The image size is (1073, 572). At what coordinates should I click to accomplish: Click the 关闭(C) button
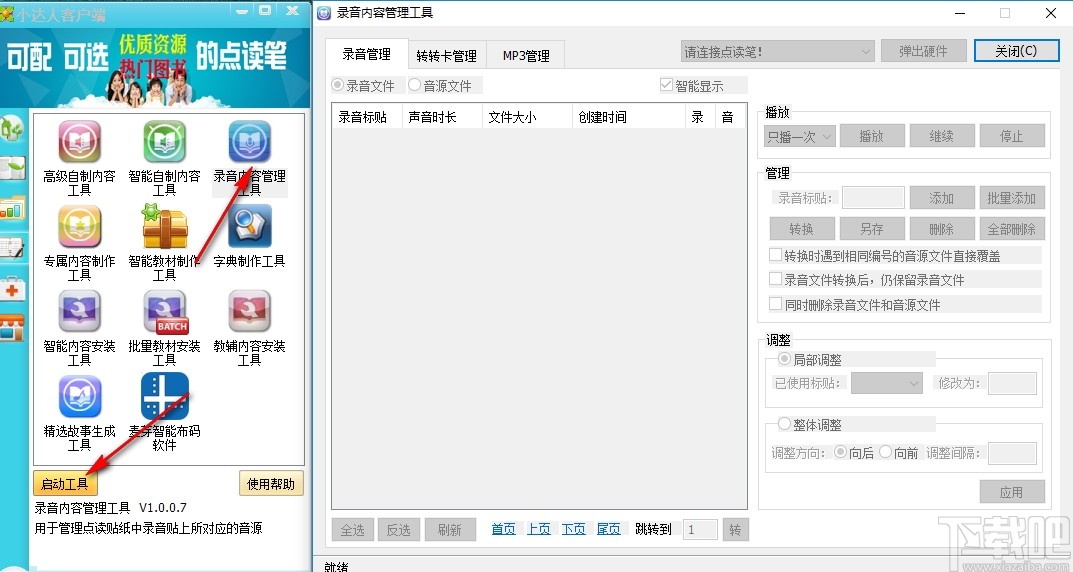click(x=1016, y=51)
